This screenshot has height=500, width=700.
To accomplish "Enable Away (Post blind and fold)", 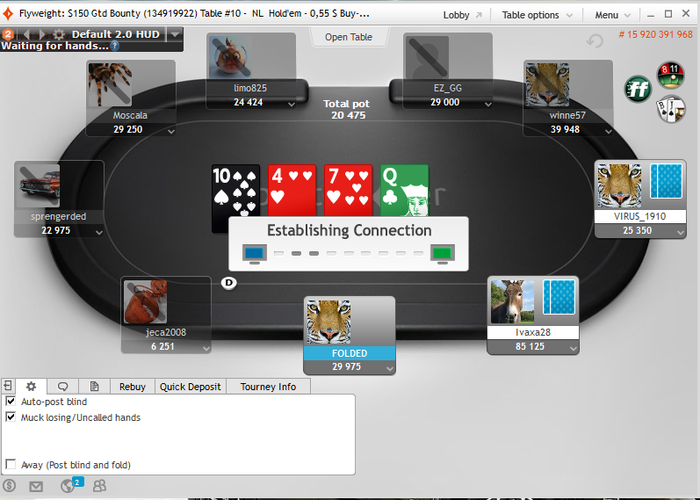I will click(10, 464).
